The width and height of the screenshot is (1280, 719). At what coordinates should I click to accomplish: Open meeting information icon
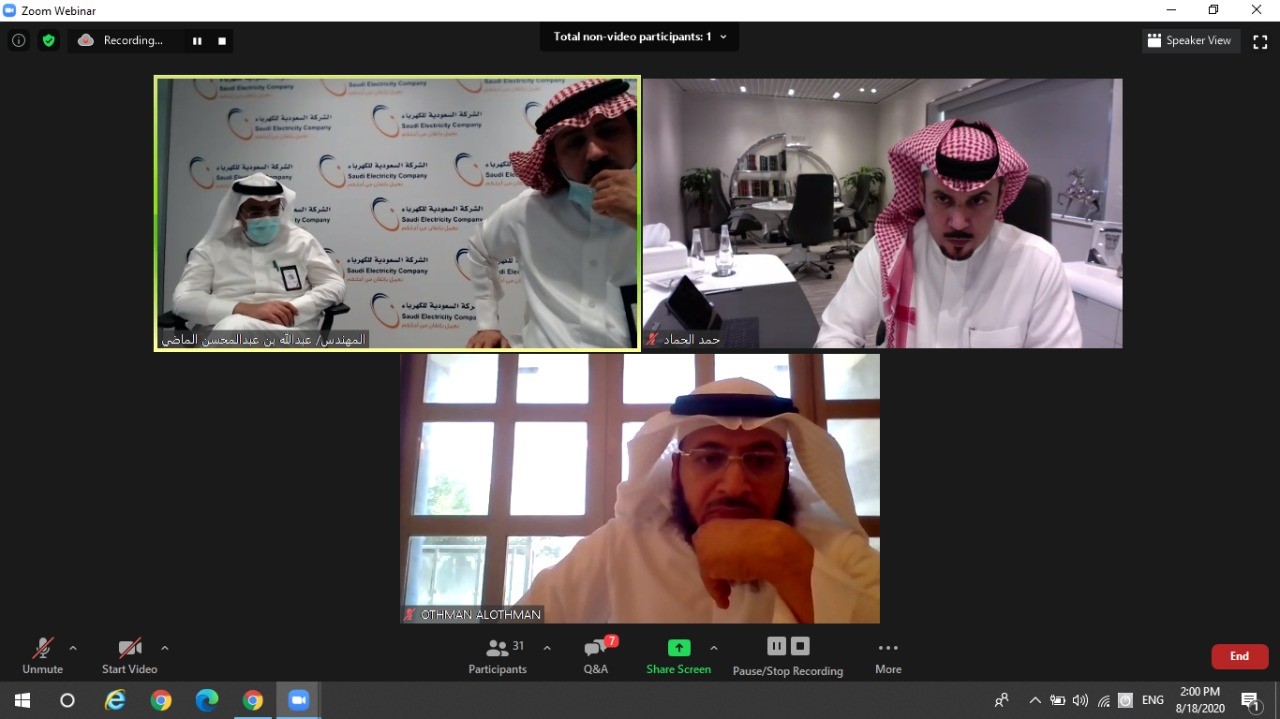tap(18, 41)
